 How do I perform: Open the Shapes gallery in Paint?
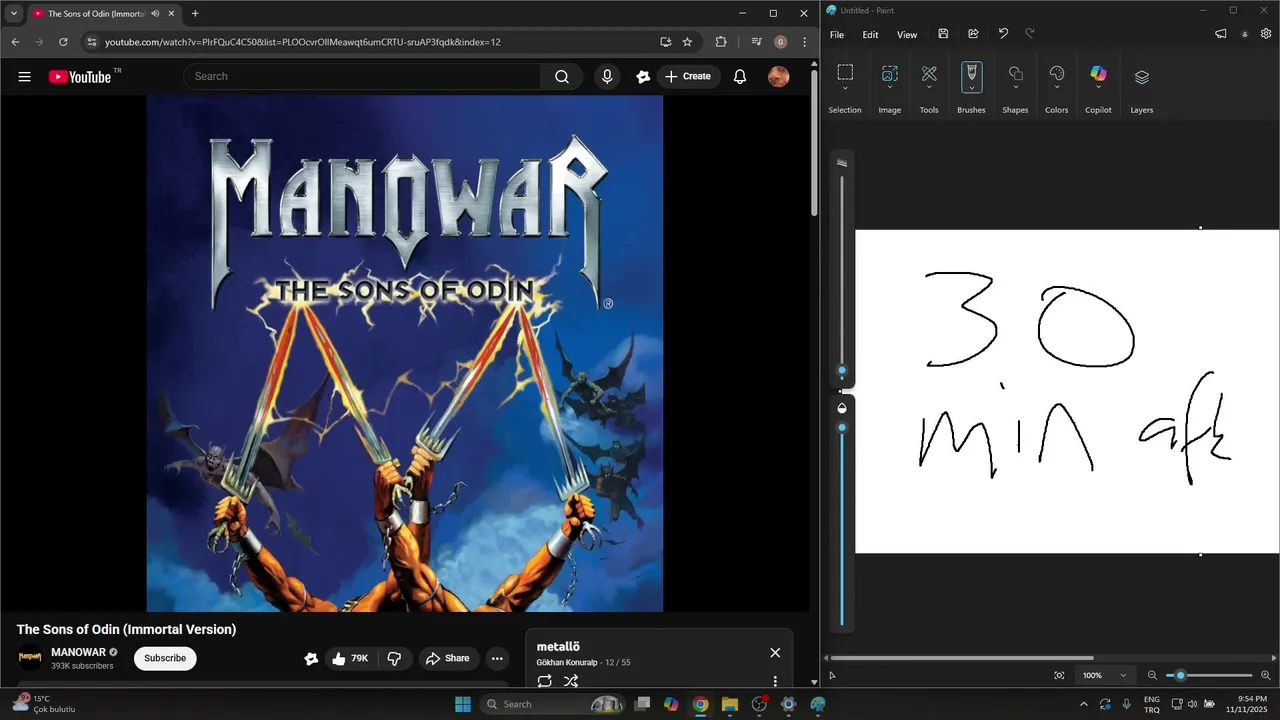point(1015,73)
